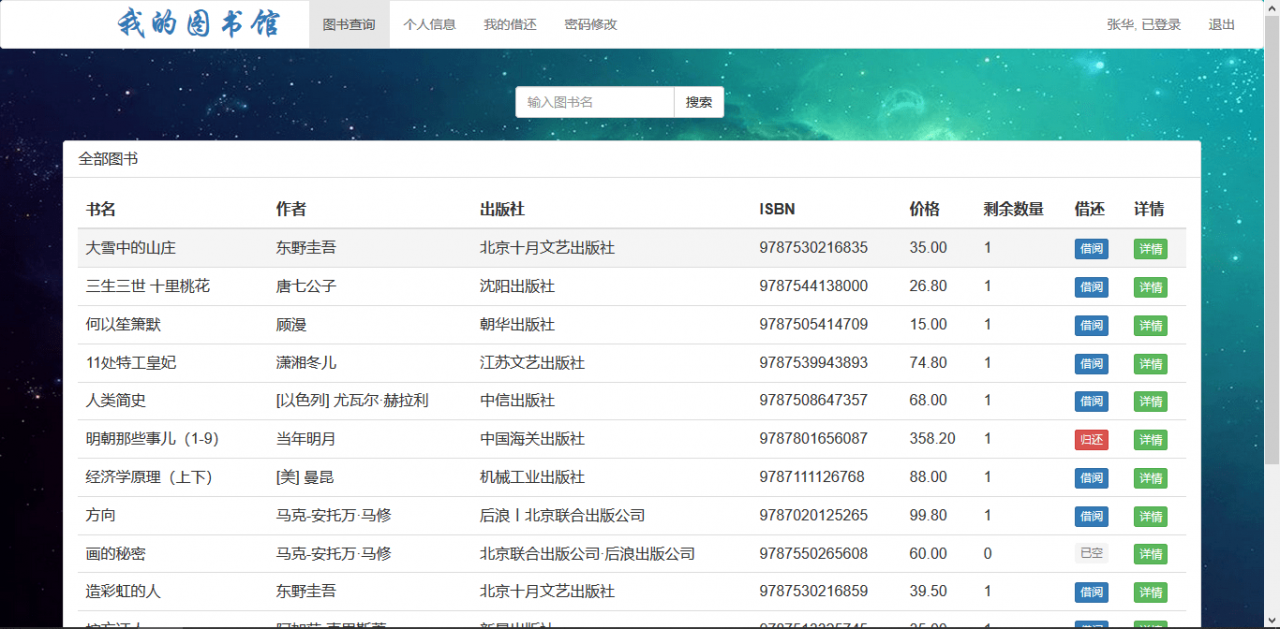This screenshot has height=629, width=1280.
Task: Click 张华, 已登录 user label
Action: [x=1144, y=24]
